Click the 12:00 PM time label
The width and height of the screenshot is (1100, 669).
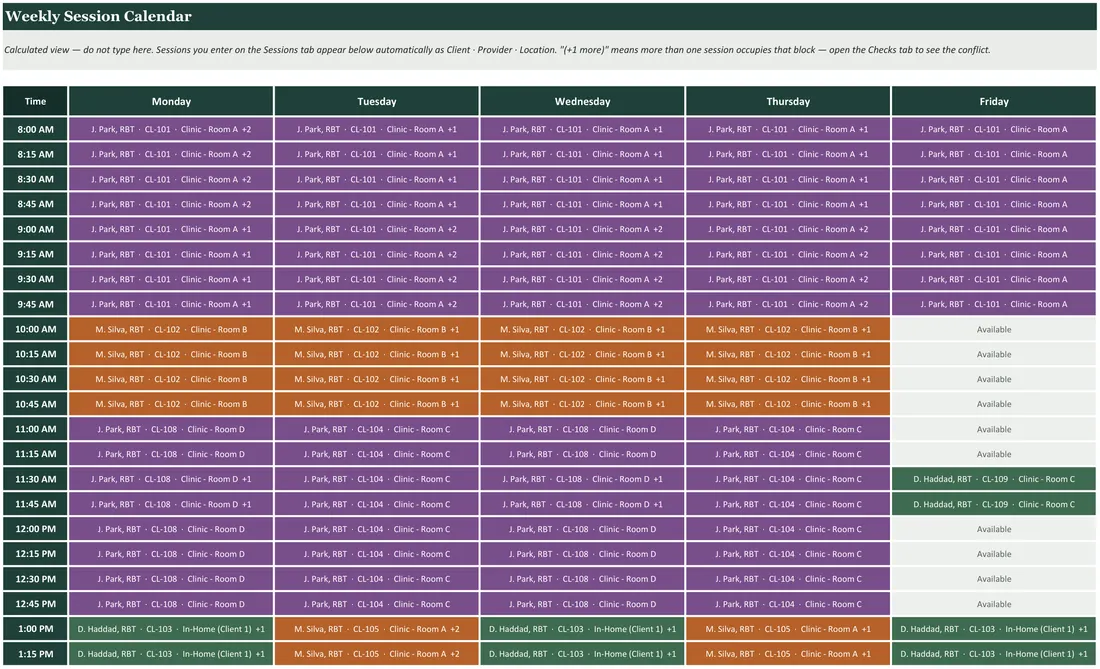click(x=35, y=529)
